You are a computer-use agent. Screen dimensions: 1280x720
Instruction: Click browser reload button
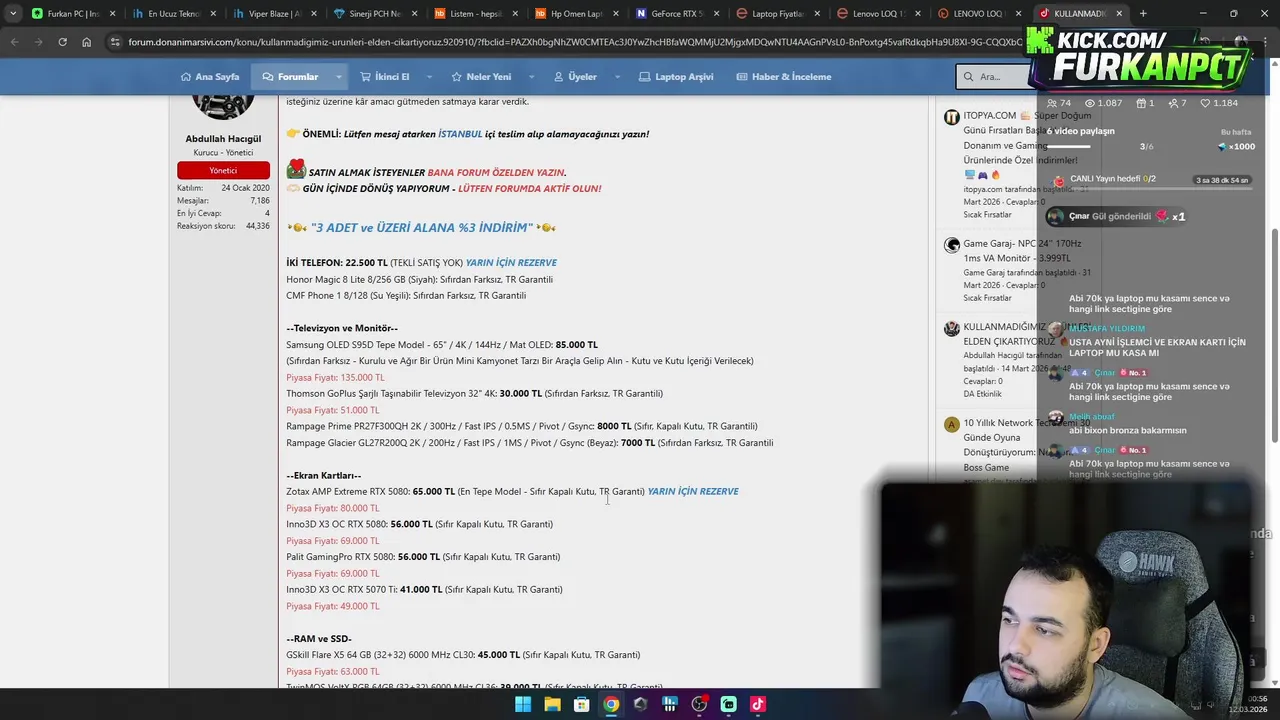tap(62, 42)
